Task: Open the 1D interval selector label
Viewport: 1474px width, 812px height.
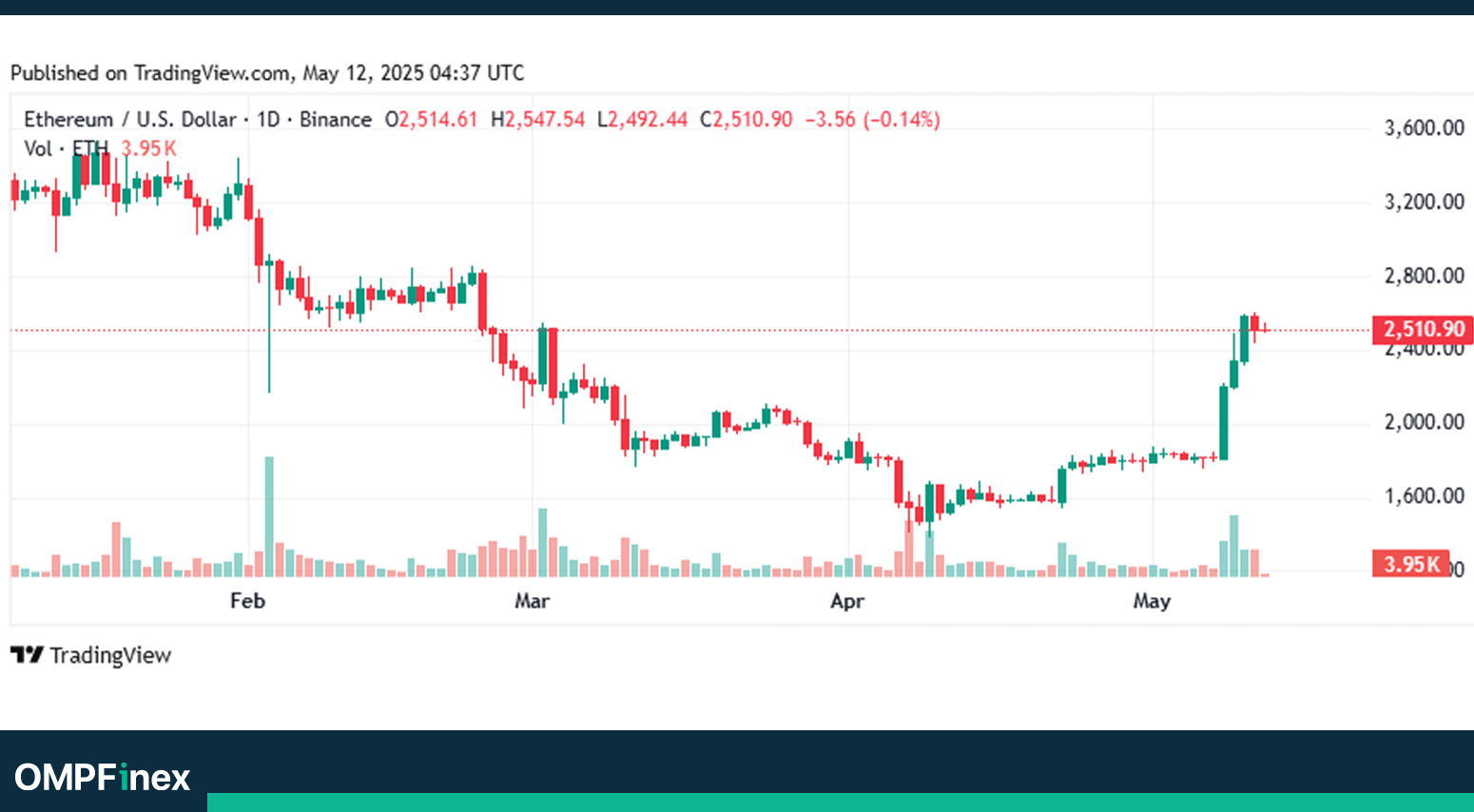Action: pyautogui.click(x=268, y=120)
